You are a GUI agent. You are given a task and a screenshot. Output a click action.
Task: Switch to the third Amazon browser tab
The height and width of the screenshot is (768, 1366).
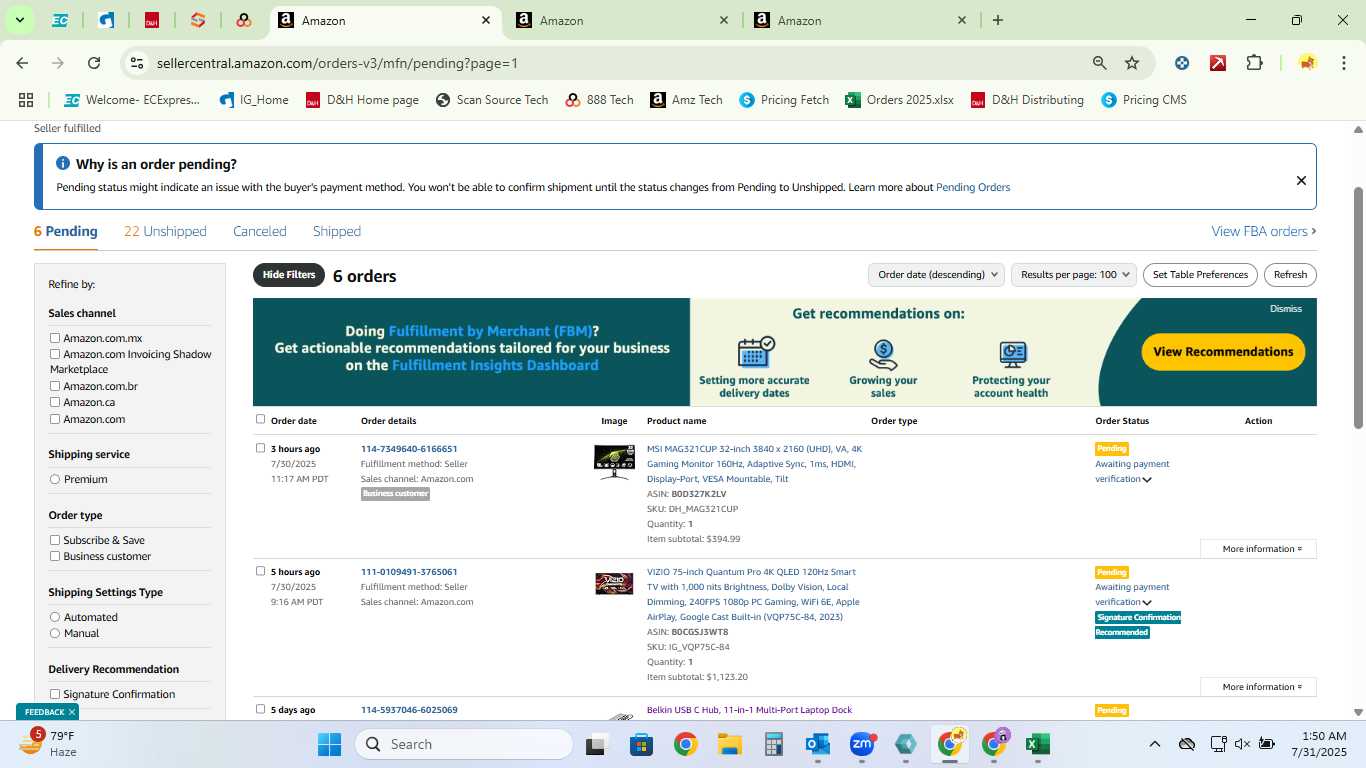[861, 20]
